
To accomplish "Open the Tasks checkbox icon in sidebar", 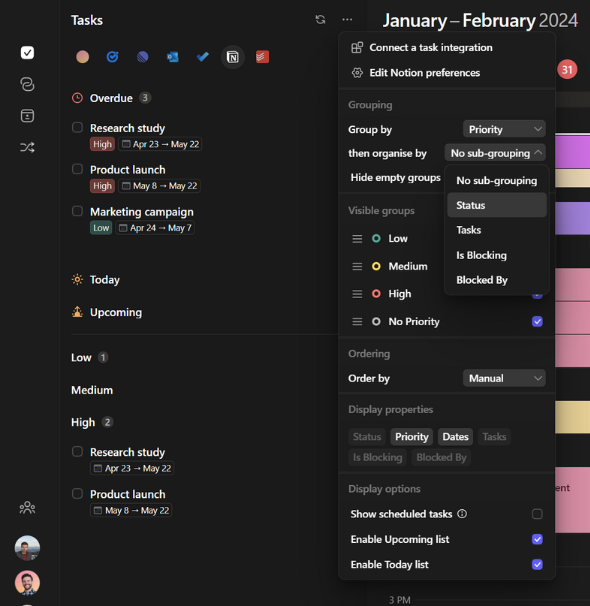I will click(27, 53).
